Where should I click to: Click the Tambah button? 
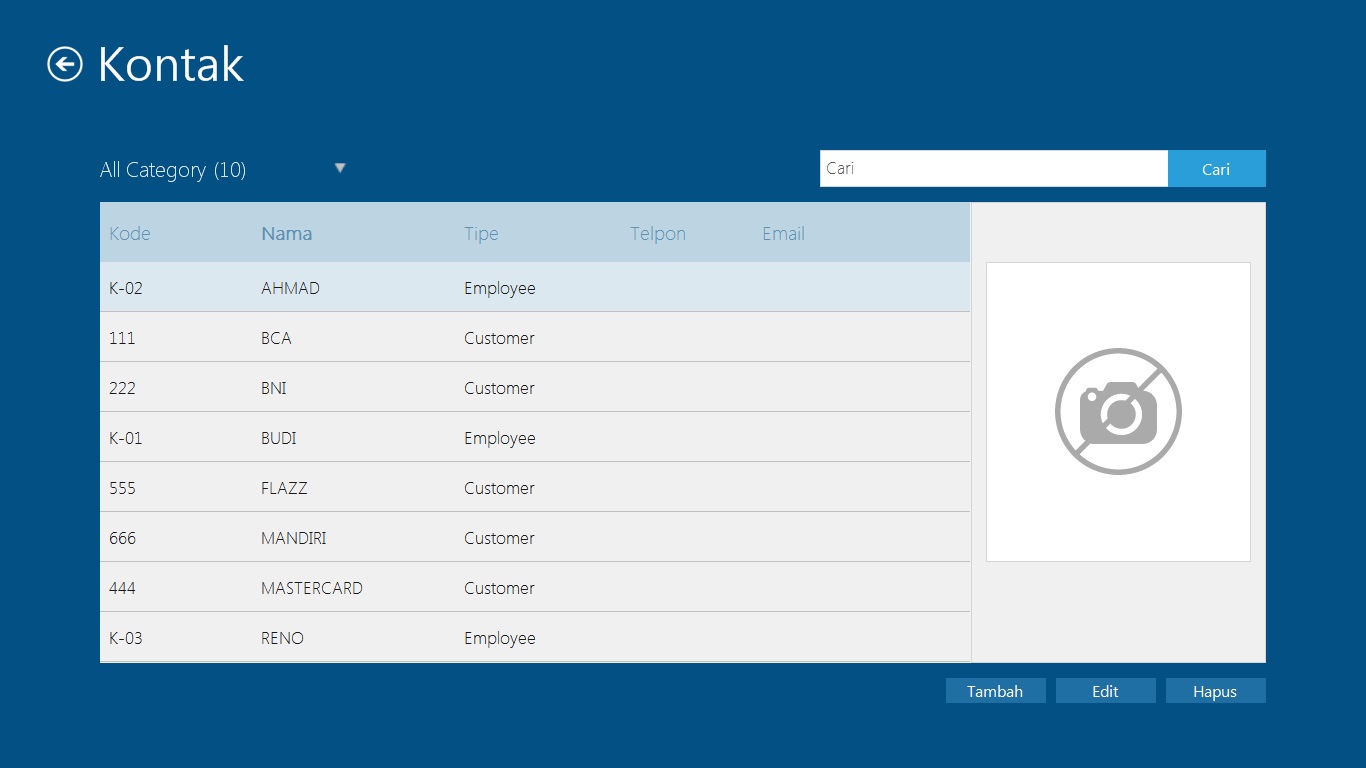point(995,691)
